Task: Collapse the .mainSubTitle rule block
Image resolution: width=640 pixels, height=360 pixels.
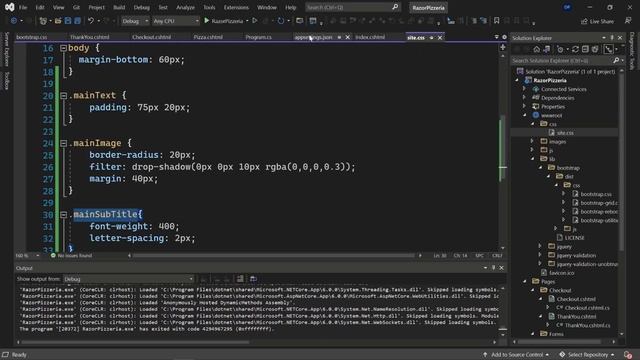Action: (x=63, y=215)
